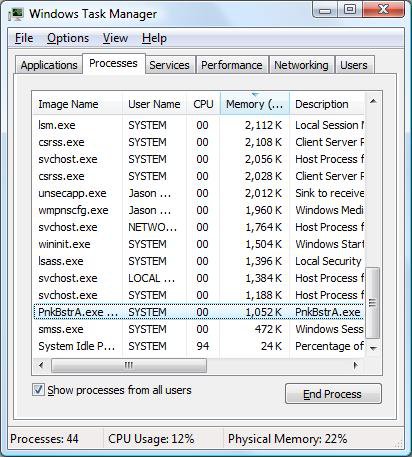412x457 pixels.
Task: Open the Networking tab
Action: pos(301,65)
